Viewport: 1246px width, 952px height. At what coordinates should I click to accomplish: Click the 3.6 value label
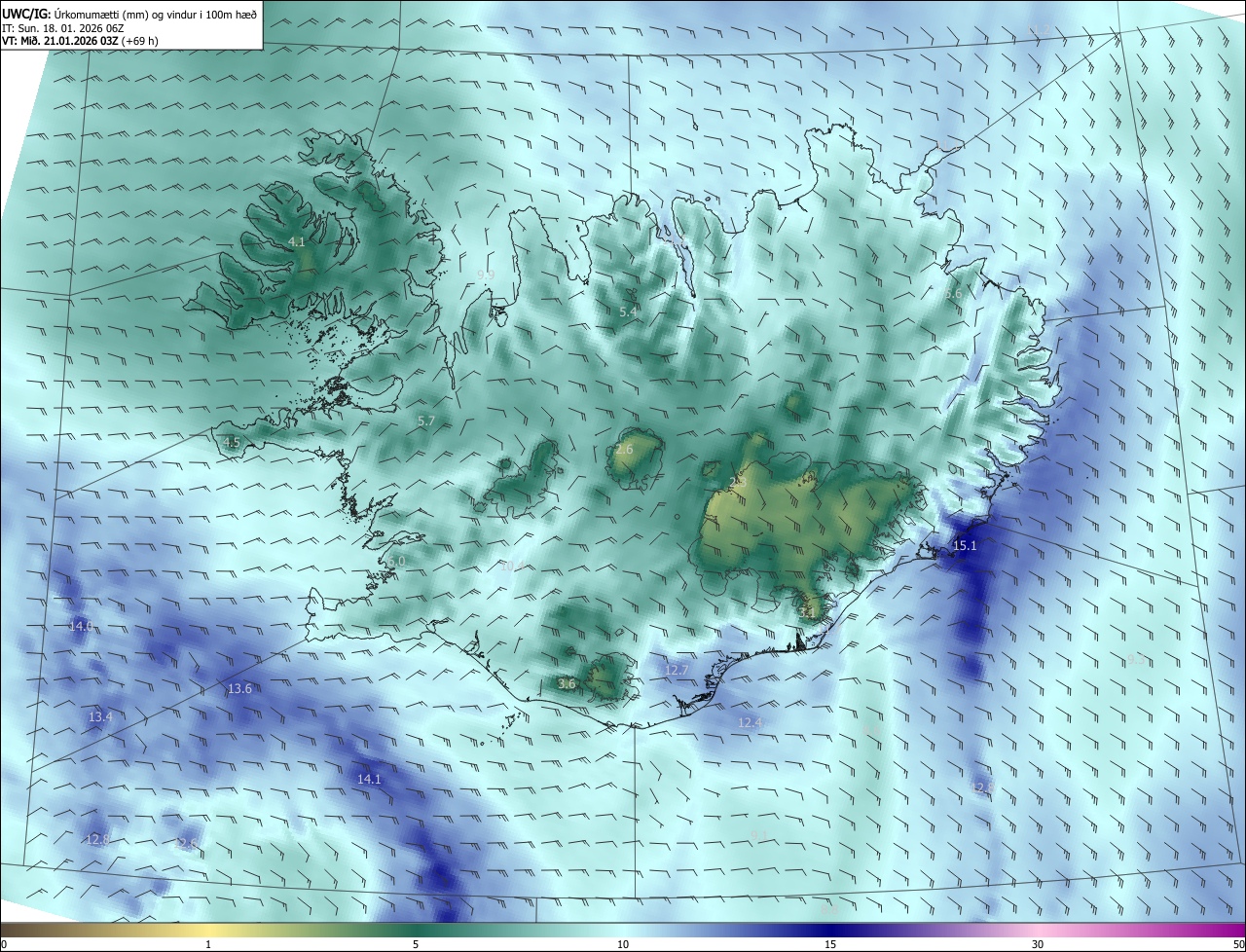point(567,684)
